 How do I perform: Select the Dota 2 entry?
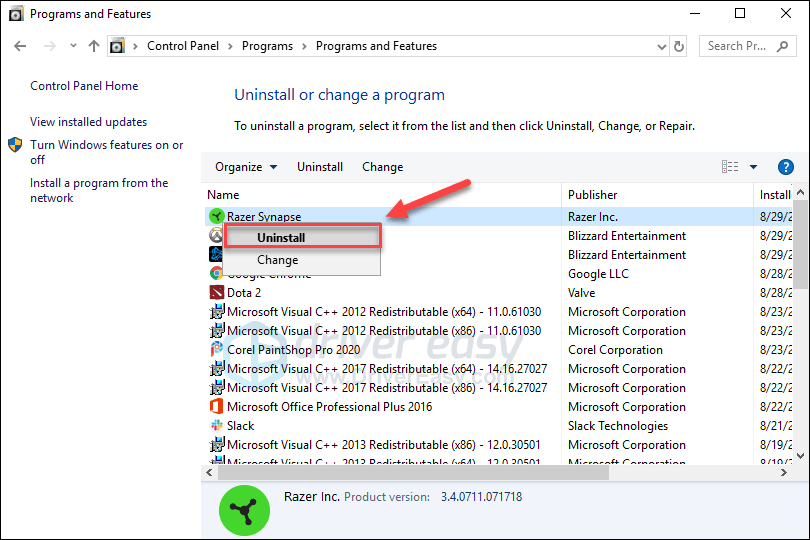[244, 292]
